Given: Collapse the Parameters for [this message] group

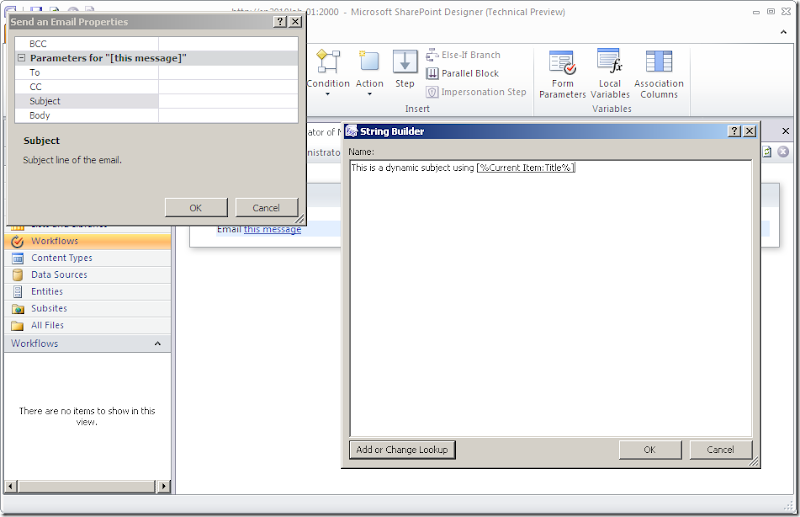Looking at the screenshot, I should pos(21,58).
